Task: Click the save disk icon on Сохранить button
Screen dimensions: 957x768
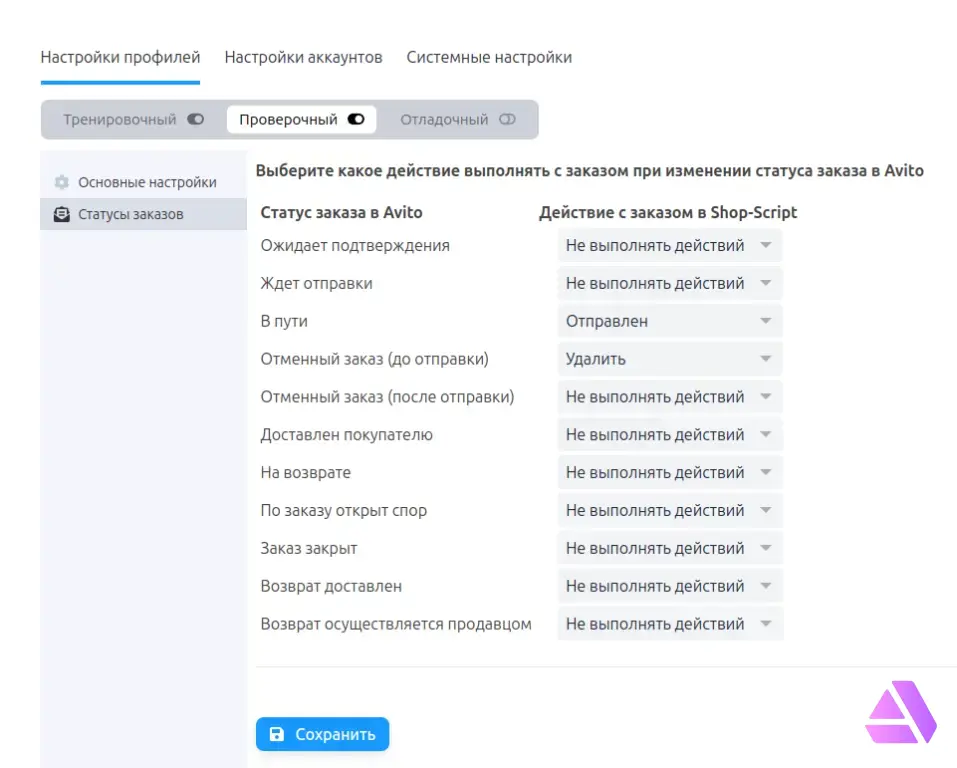Action: [275, 733]
